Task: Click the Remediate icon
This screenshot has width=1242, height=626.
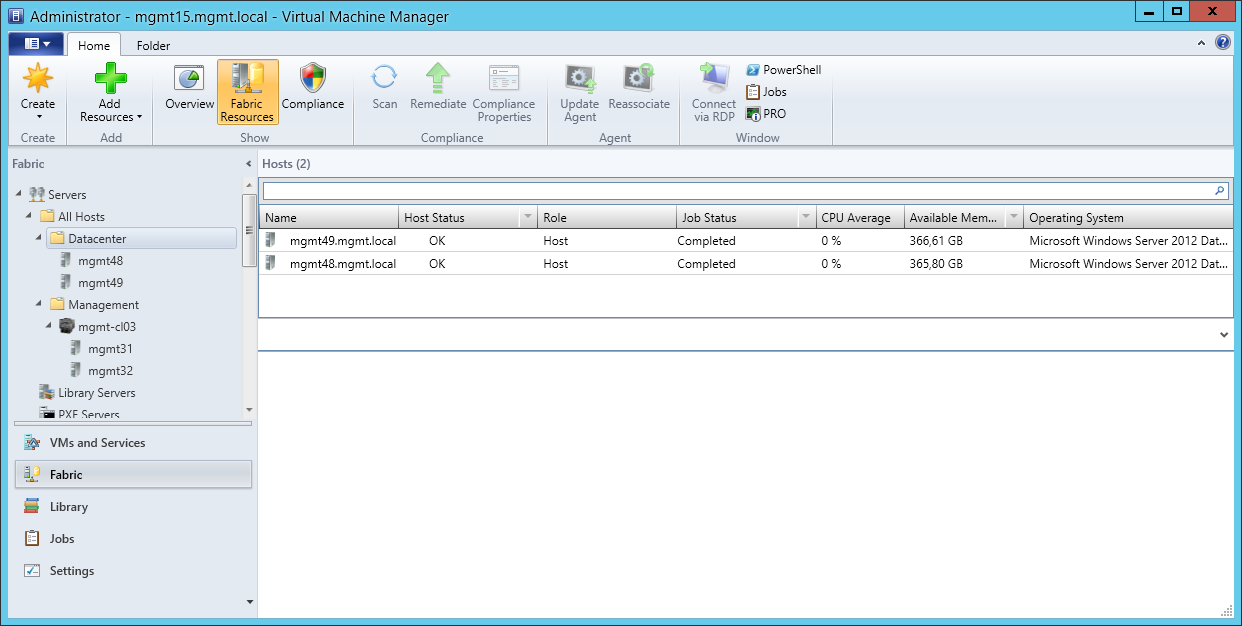Action: point(438,79)
